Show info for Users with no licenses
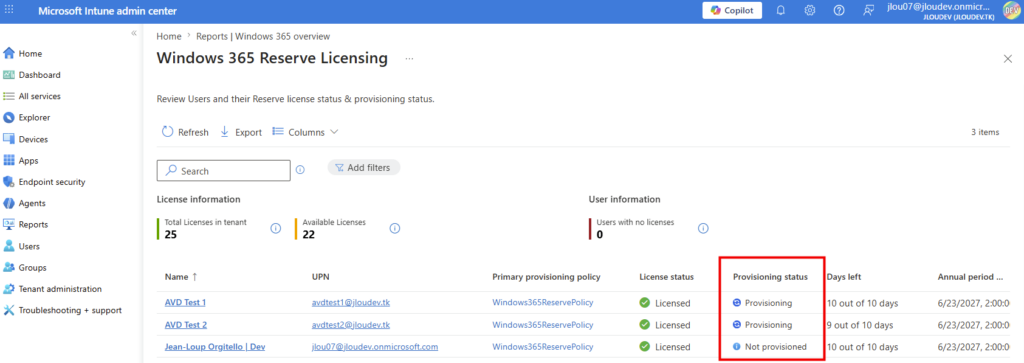This screenshot has width=1024, height=363. pos(703,228)
